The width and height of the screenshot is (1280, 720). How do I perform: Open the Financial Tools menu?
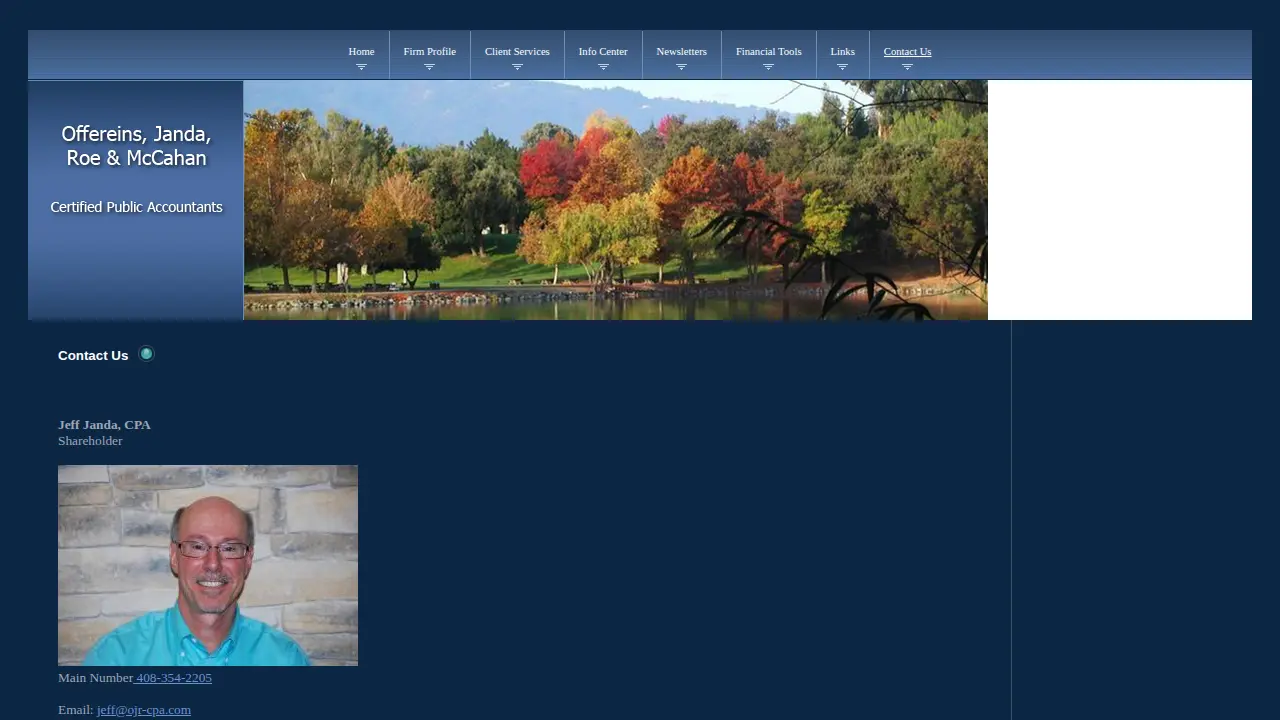[769, 52]
